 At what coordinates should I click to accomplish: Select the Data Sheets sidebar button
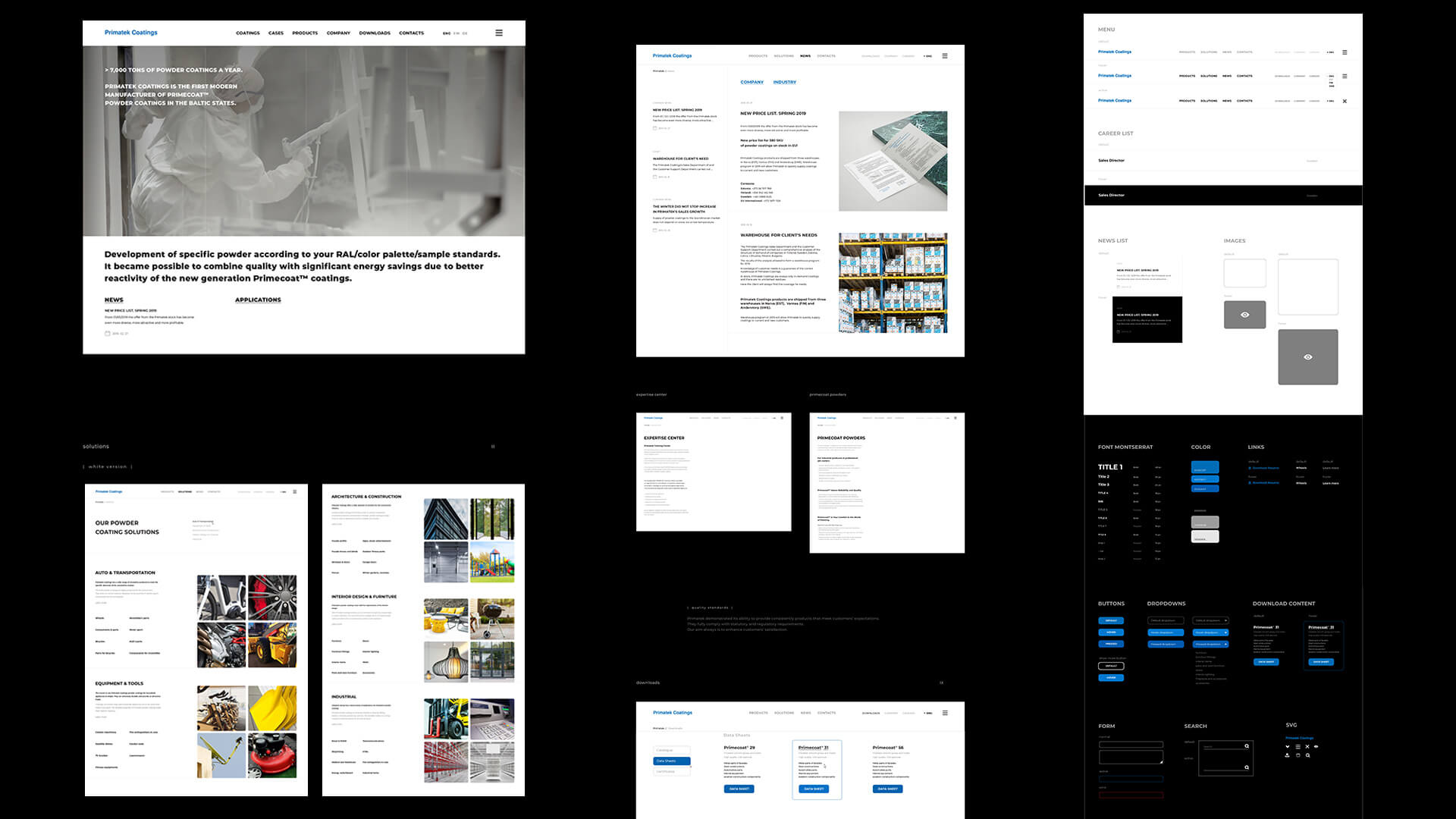point(671,761)
